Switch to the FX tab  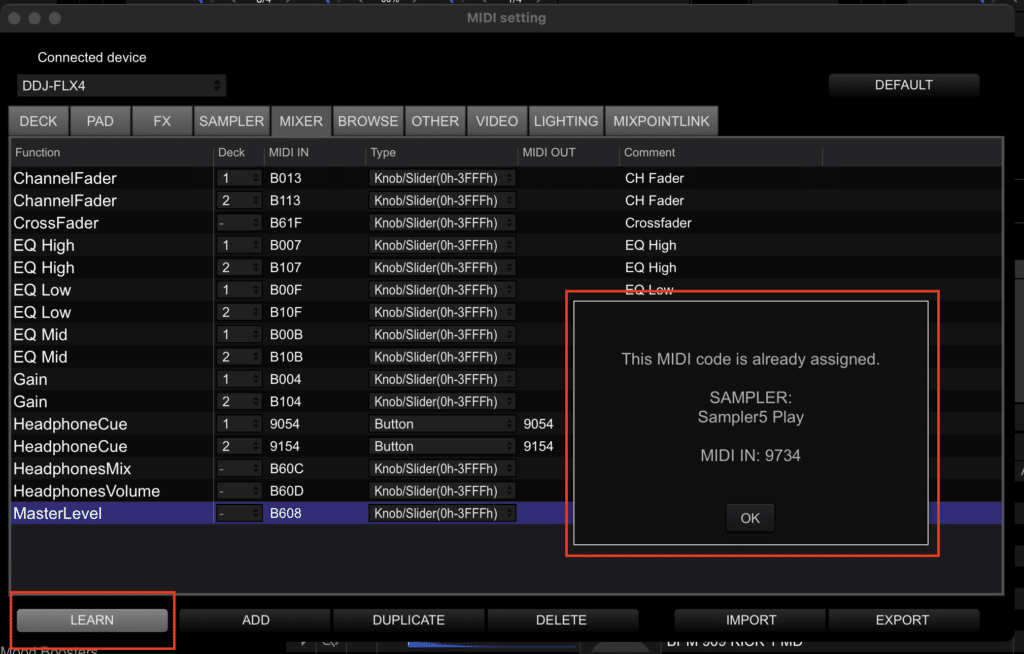pyautogui.click(x=162, y=120)
